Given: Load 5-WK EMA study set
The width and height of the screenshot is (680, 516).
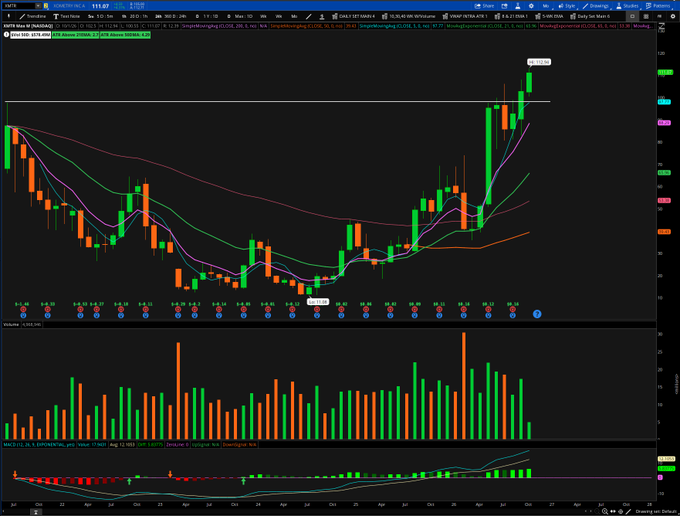Looking at the screenshot, I should [549, 16].
